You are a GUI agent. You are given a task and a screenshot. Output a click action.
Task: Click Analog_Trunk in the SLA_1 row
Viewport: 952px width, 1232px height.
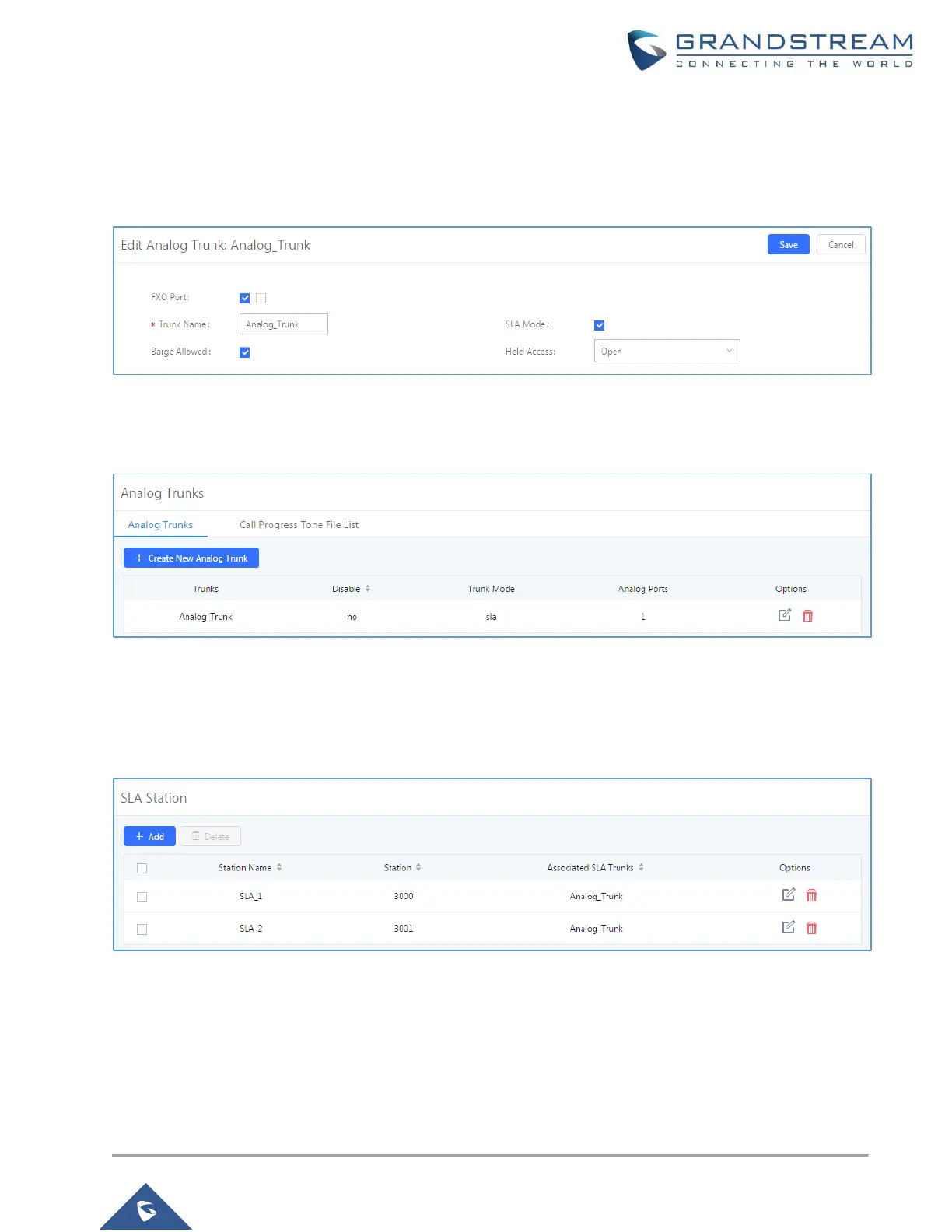tap(596, 897)
